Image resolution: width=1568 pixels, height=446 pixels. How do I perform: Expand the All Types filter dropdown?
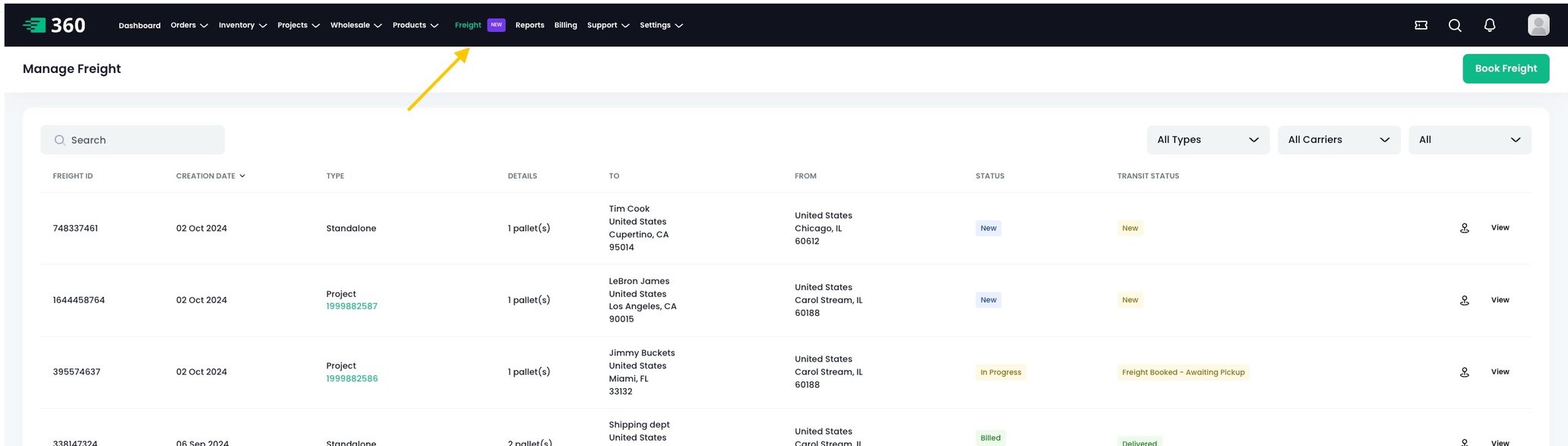(x=1207, y=140)
